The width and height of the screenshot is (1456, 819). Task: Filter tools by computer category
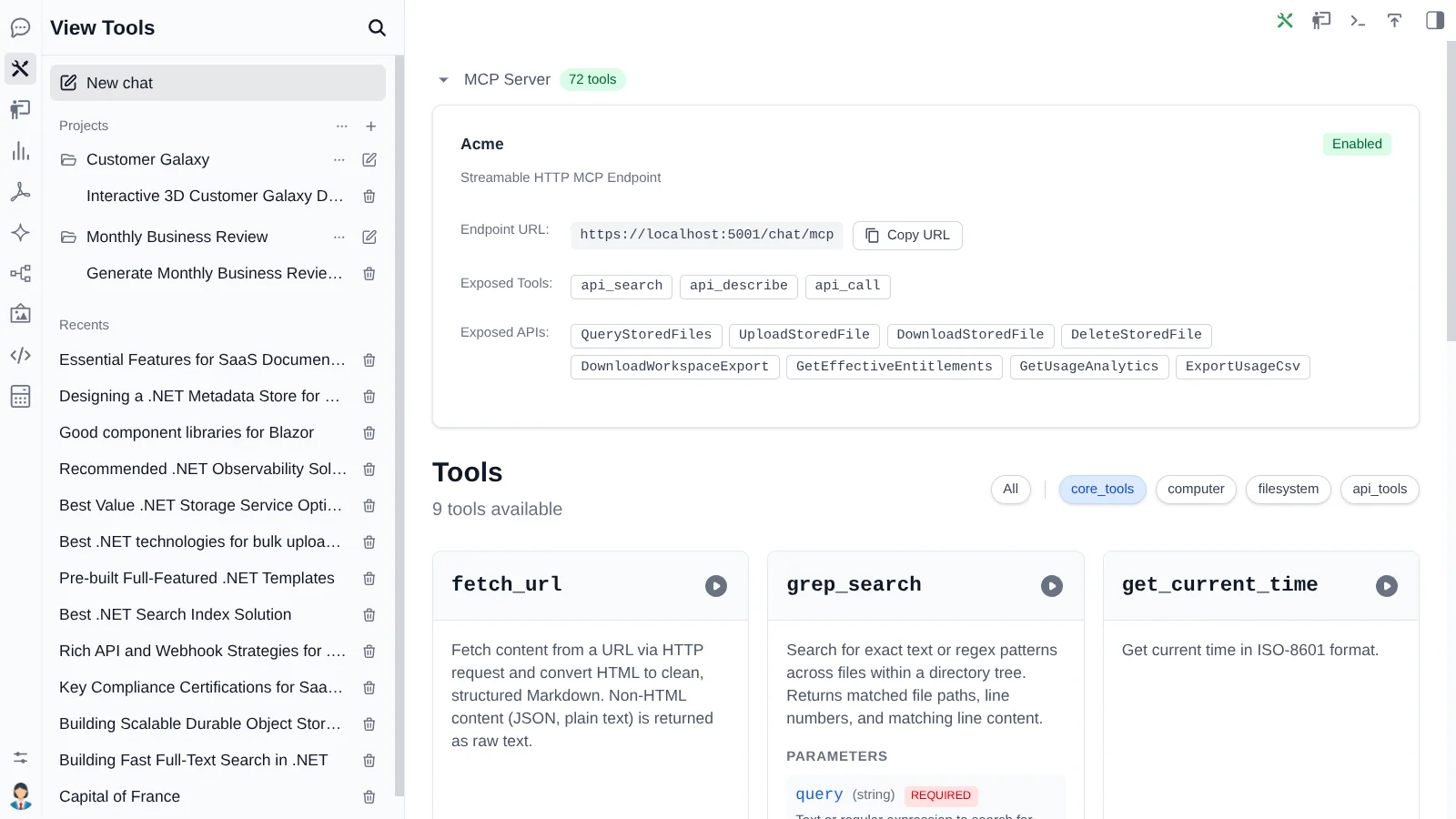click(x=1196, y=490)
